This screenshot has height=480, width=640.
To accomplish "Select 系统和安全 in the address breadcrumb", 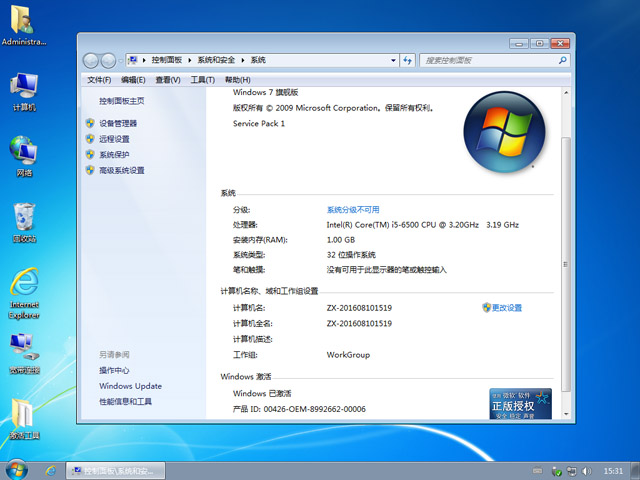I will pos(216,60).
